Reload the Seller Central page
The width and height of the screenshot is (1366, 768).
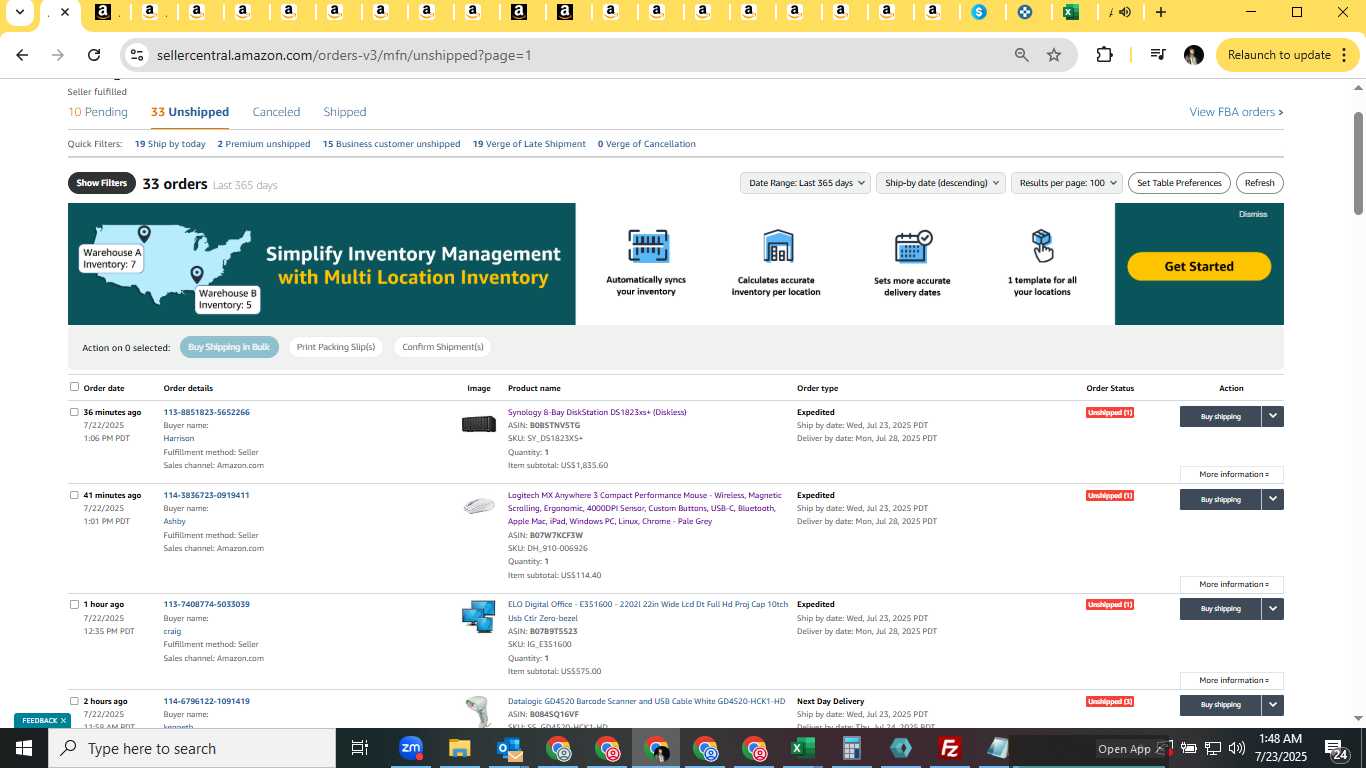coord(94,55)
